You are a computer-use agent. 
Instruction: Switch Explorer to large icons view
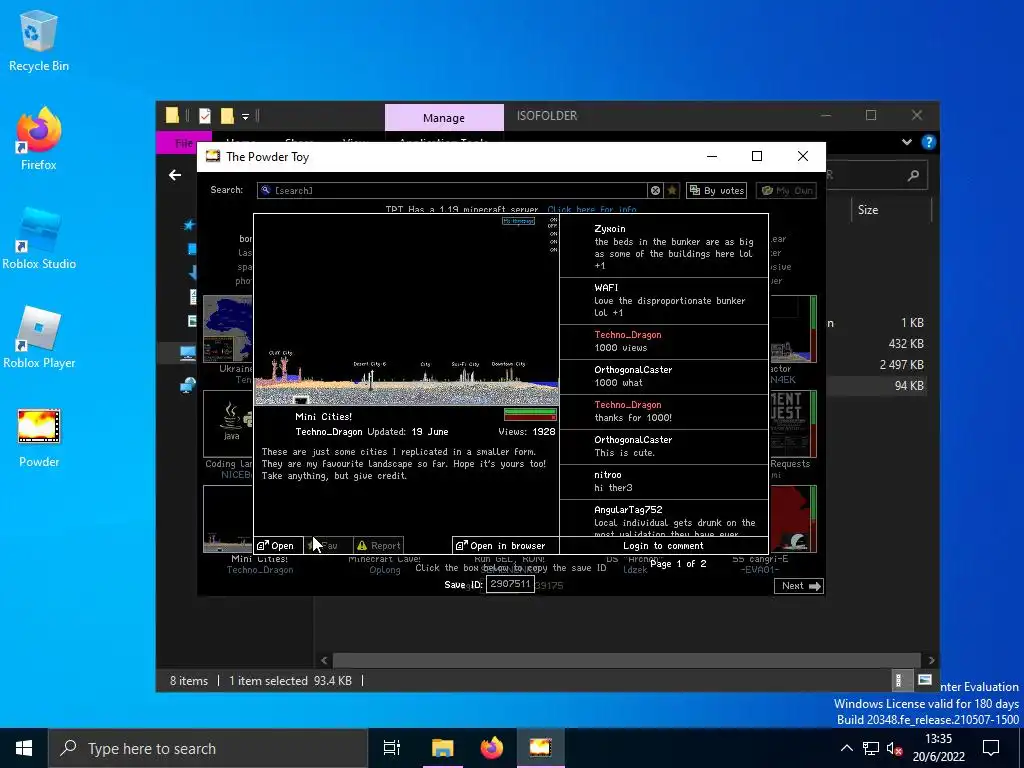pos(925,680)
